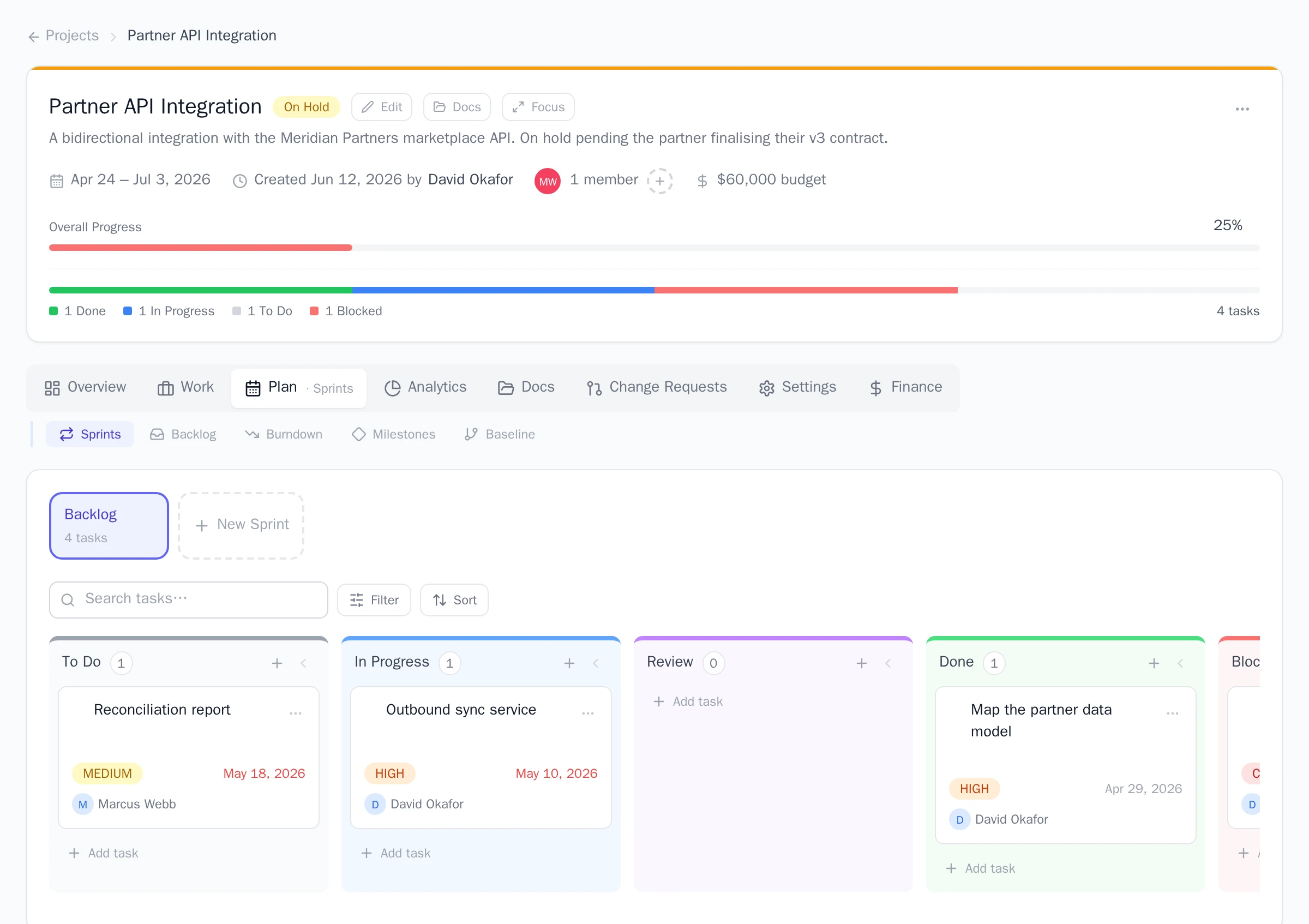The image size is (1309, 924).
Task: Switch to the Overview tab
Action: pyautogui.click(x=86, y=388)
